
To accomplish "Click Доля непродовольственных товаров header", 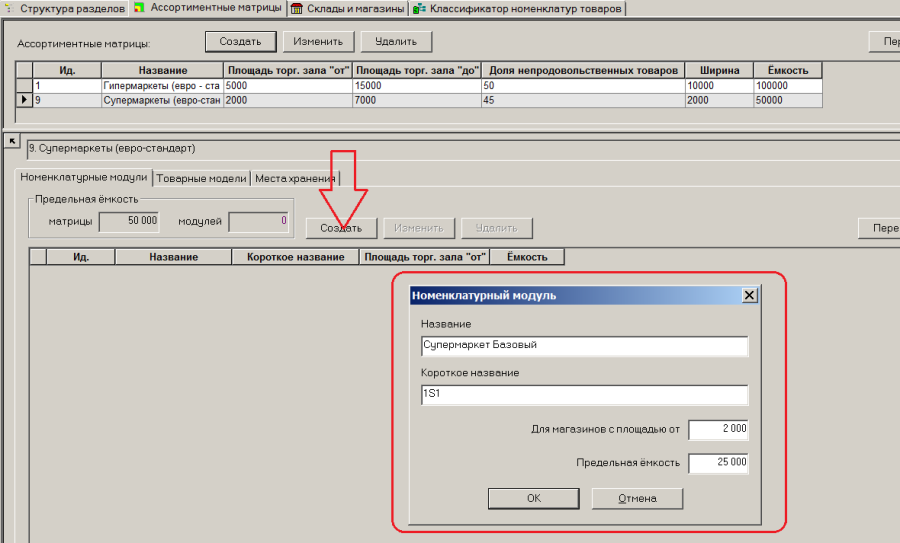I will tap(583, 70).
